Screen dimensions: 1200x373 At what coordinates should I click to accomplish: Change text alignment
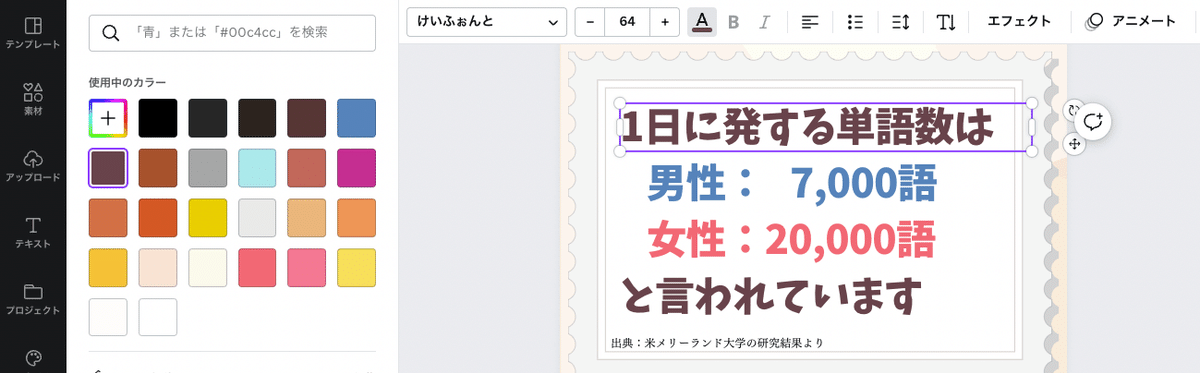click(810, 21)
